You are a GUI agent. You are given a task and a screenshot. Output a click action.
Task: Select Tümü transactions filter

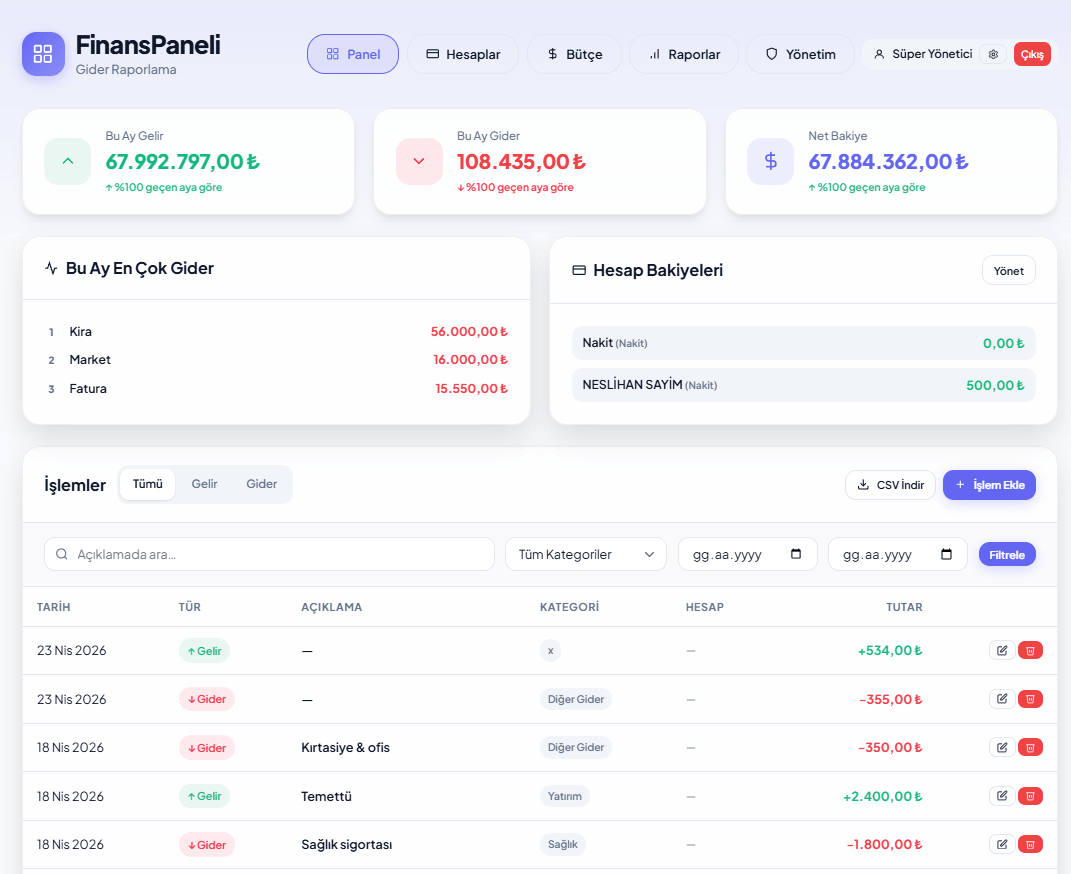click(147, 484)
